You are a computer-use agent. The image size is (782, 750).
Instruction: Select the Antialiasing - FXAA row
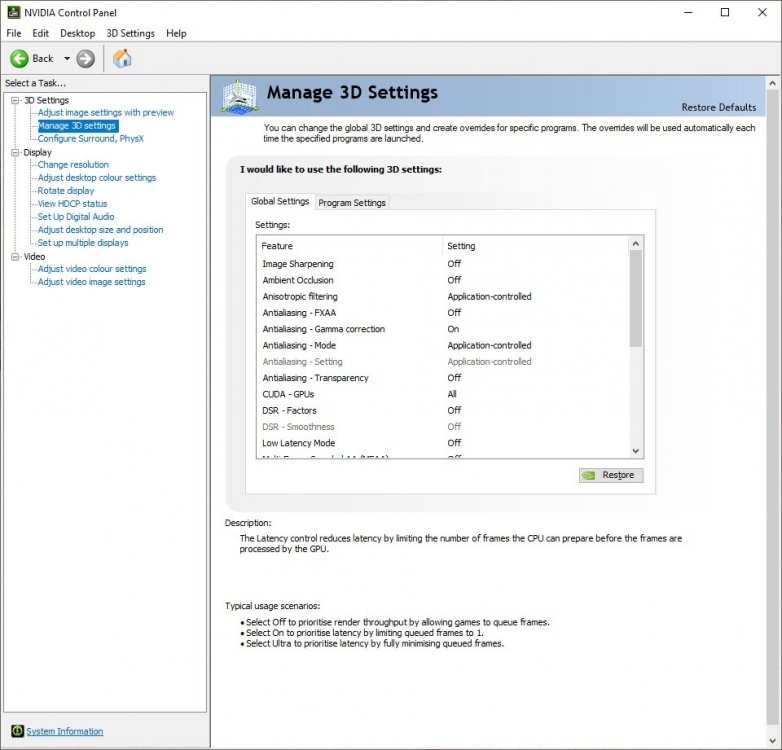tap(442, 313)
